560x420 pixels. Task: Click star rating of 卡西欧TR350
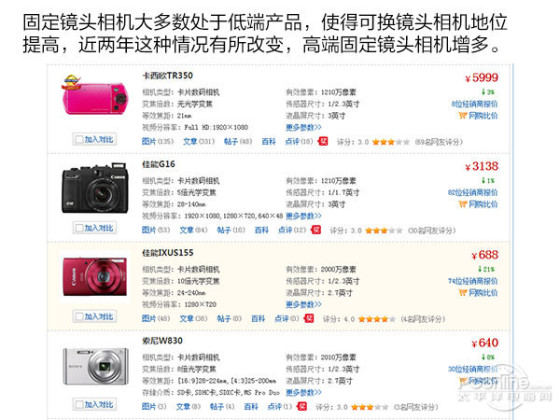tap(391, 142)
